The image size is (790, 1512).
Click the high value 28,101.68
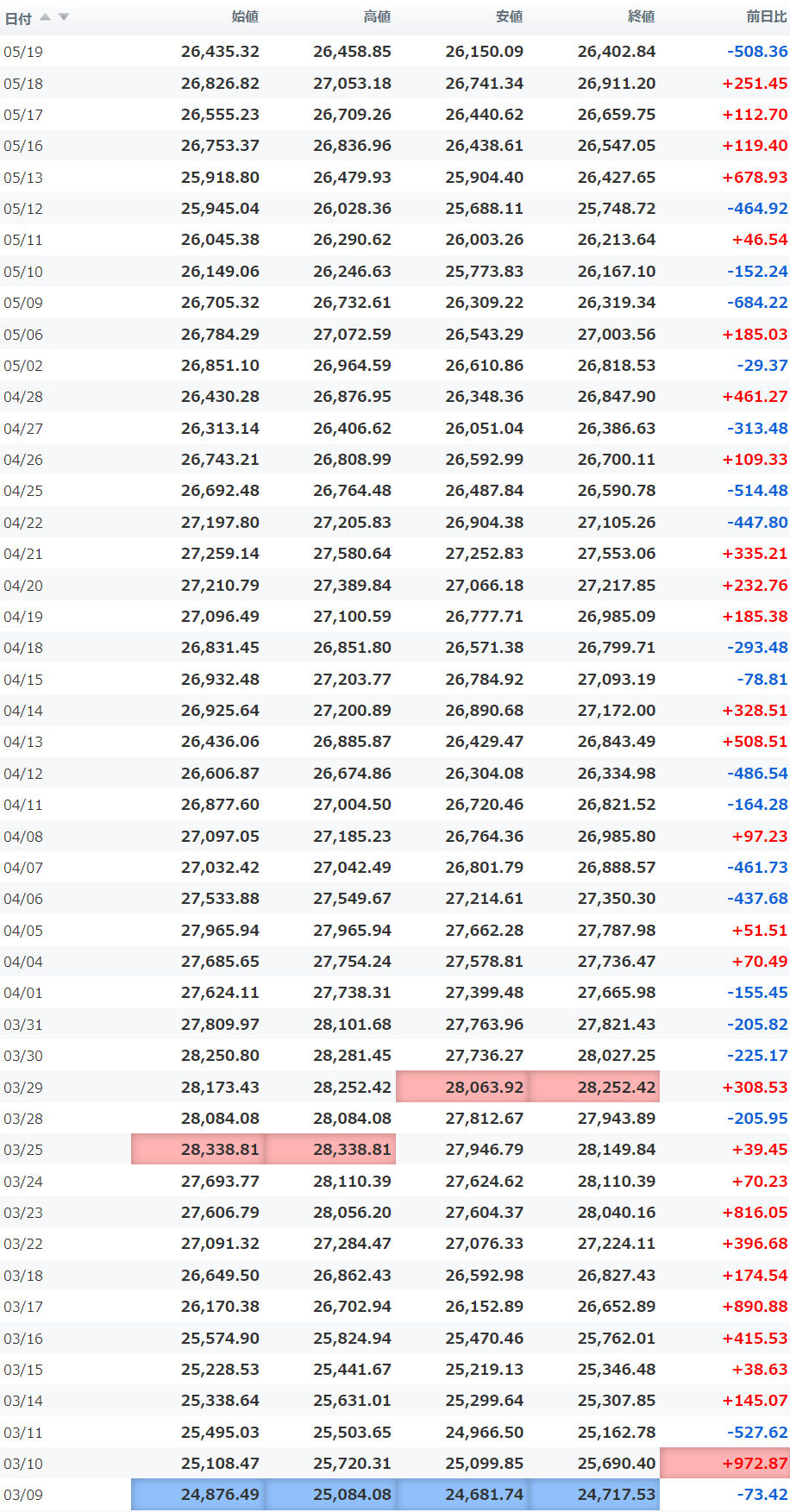click(x=352, y=1025)
